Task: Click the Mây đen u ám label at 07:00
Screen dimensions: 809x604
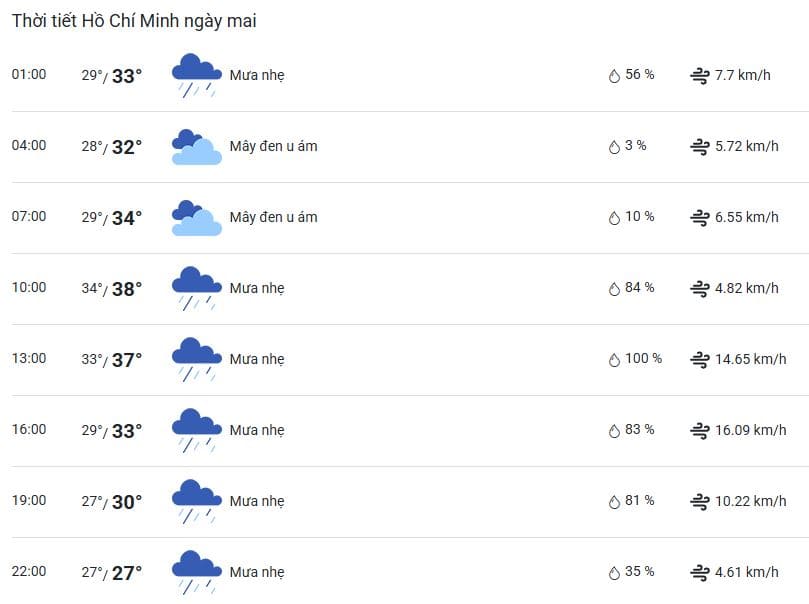Action: (x=273, y=217)
